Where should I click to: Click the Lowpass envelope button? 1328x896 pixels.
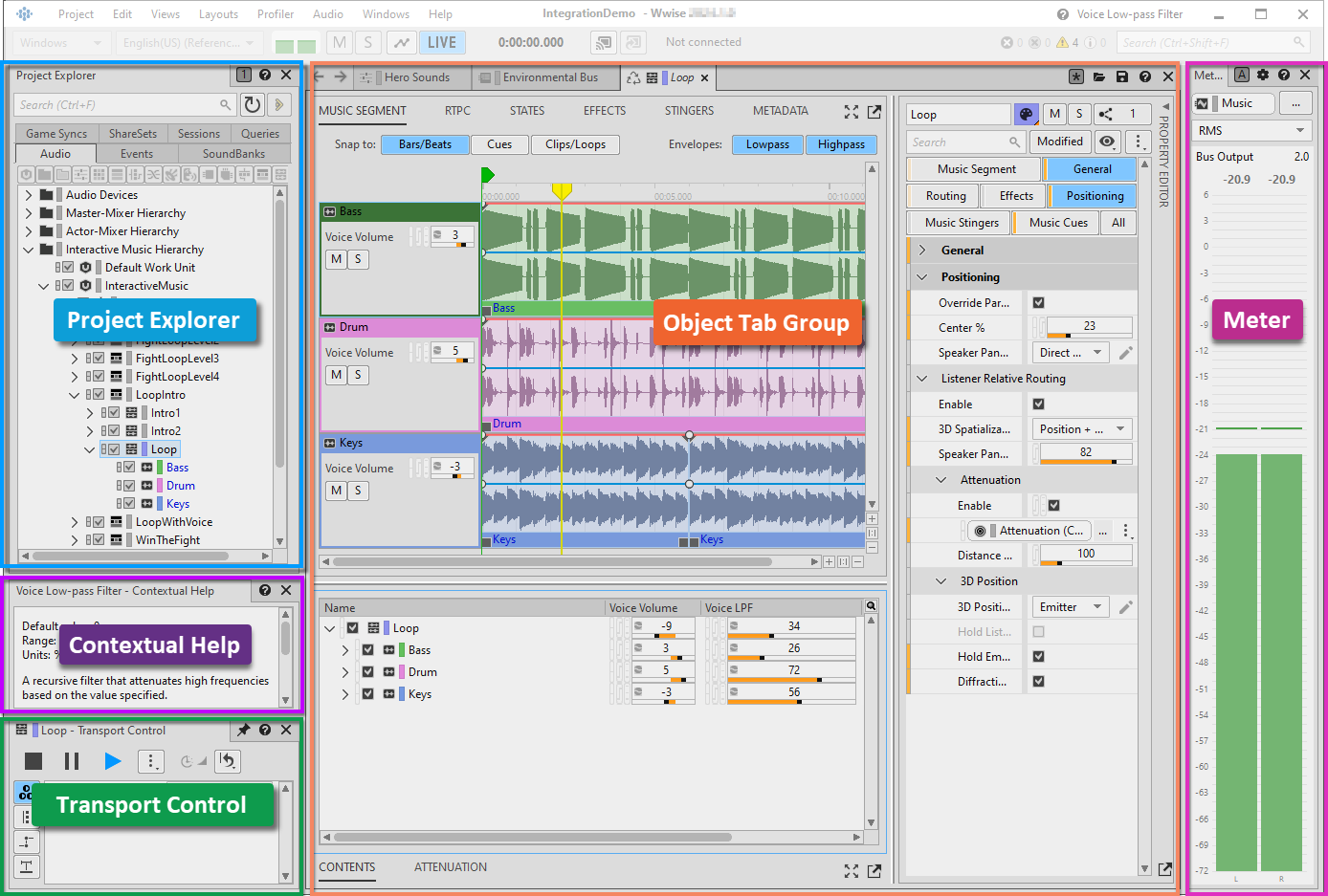tap(767, 144)
